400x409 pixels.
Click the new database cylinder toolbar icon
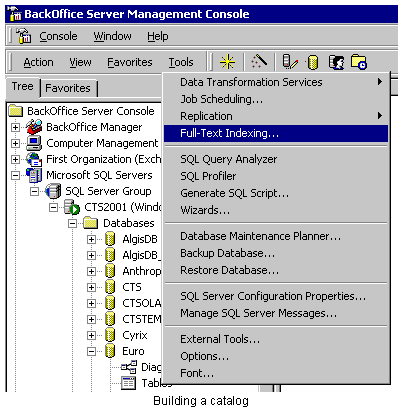[x=312, y=62]
